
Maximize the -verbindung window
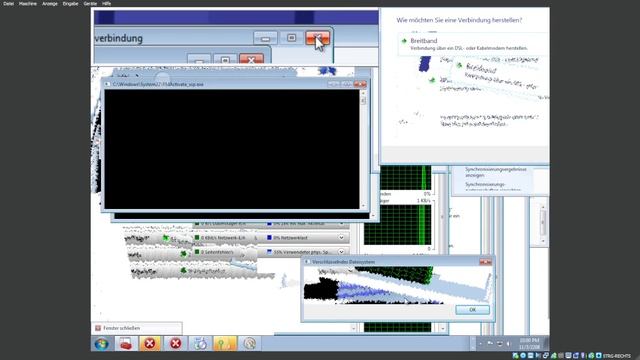[x=291, y=38]
